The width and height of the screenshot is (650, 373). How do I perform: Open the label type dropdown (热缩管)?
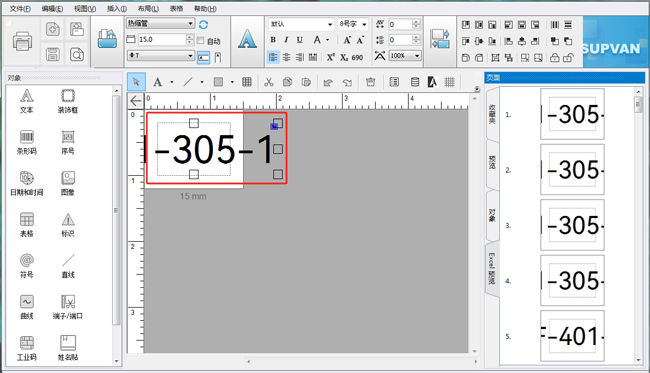pos(160,24)
